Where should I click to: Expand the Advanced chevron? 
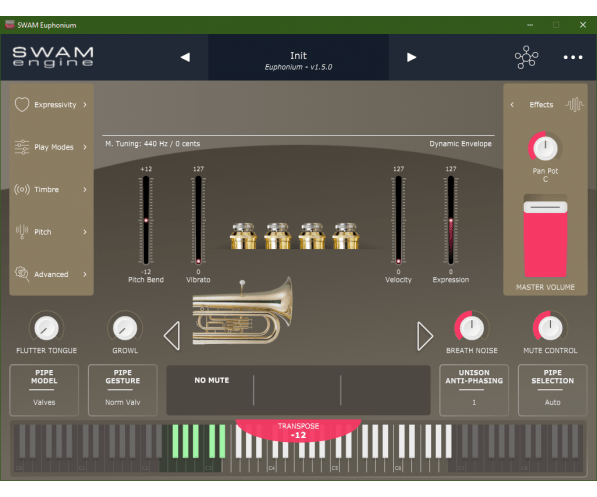85,274
